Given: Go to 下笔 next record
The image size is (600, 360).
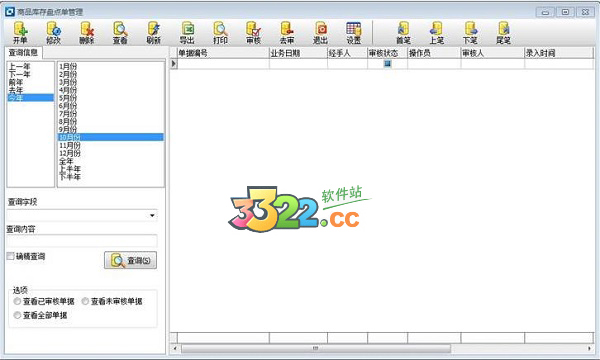Looking at the screenshot, I should click(x=470, y=33).
